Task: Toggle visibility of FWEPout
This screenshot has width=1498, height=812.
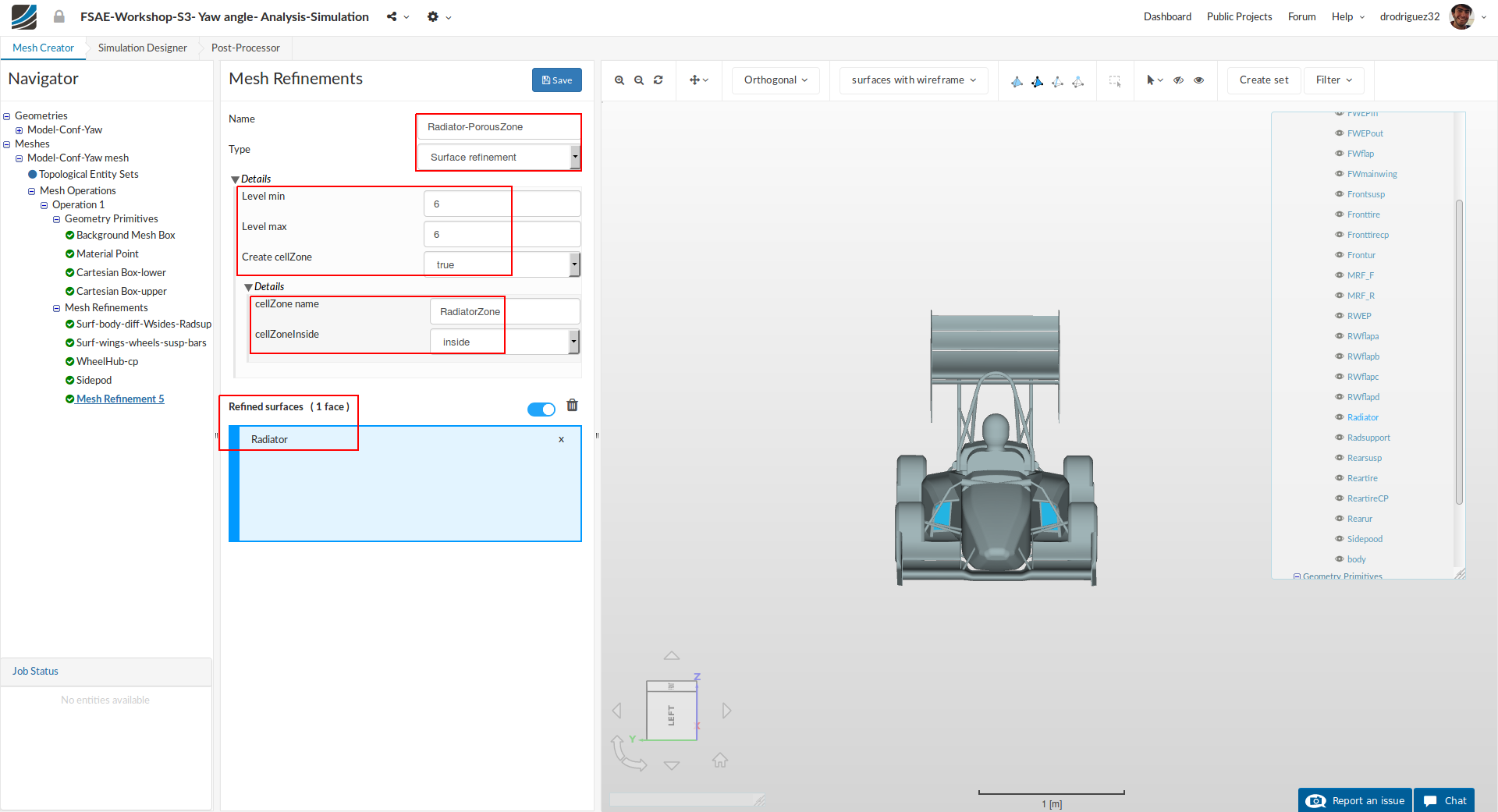Action: tap(1340, 133)
